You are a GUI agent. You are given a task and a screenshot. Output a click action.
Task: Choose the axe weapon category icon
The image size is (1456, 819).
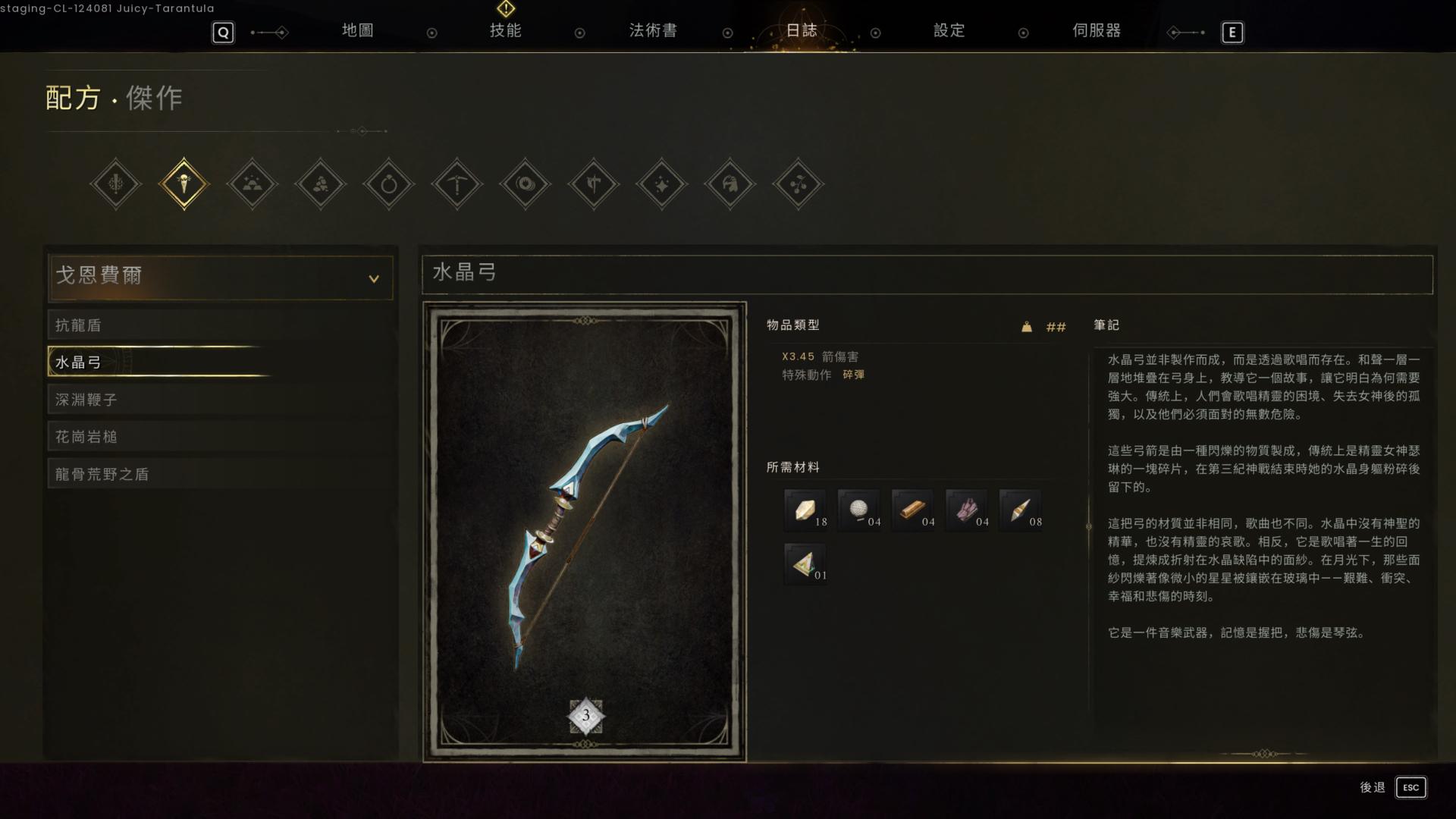click(593, 184)
